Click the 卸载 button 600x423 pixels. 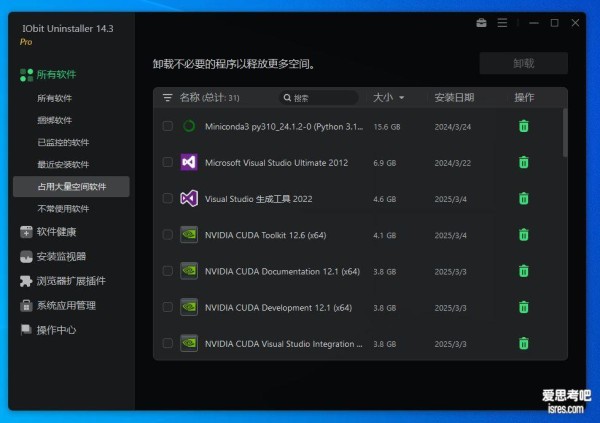point(523,63)
